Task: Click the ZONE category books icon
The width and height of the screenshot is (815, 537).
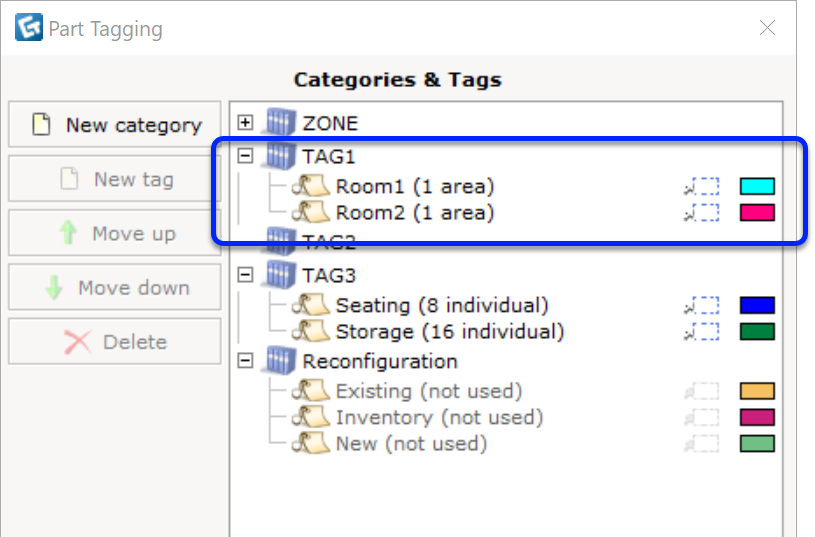Action: (x=280, y=122)
